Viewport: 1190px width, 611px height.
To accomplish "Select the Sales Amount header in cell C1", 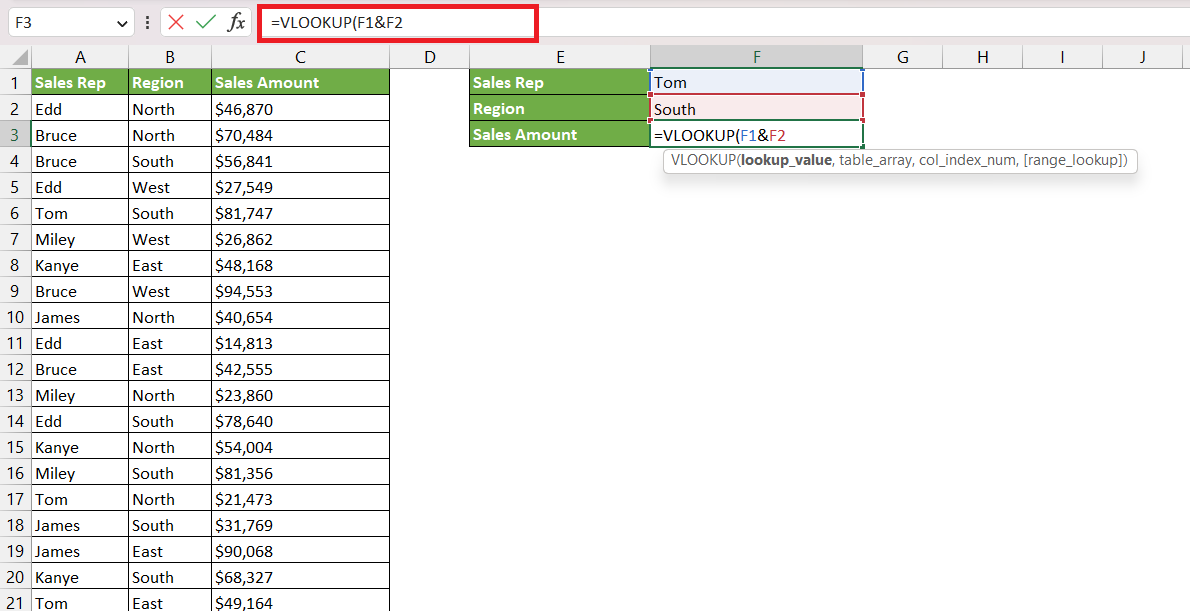I will (x=301, y=83).
